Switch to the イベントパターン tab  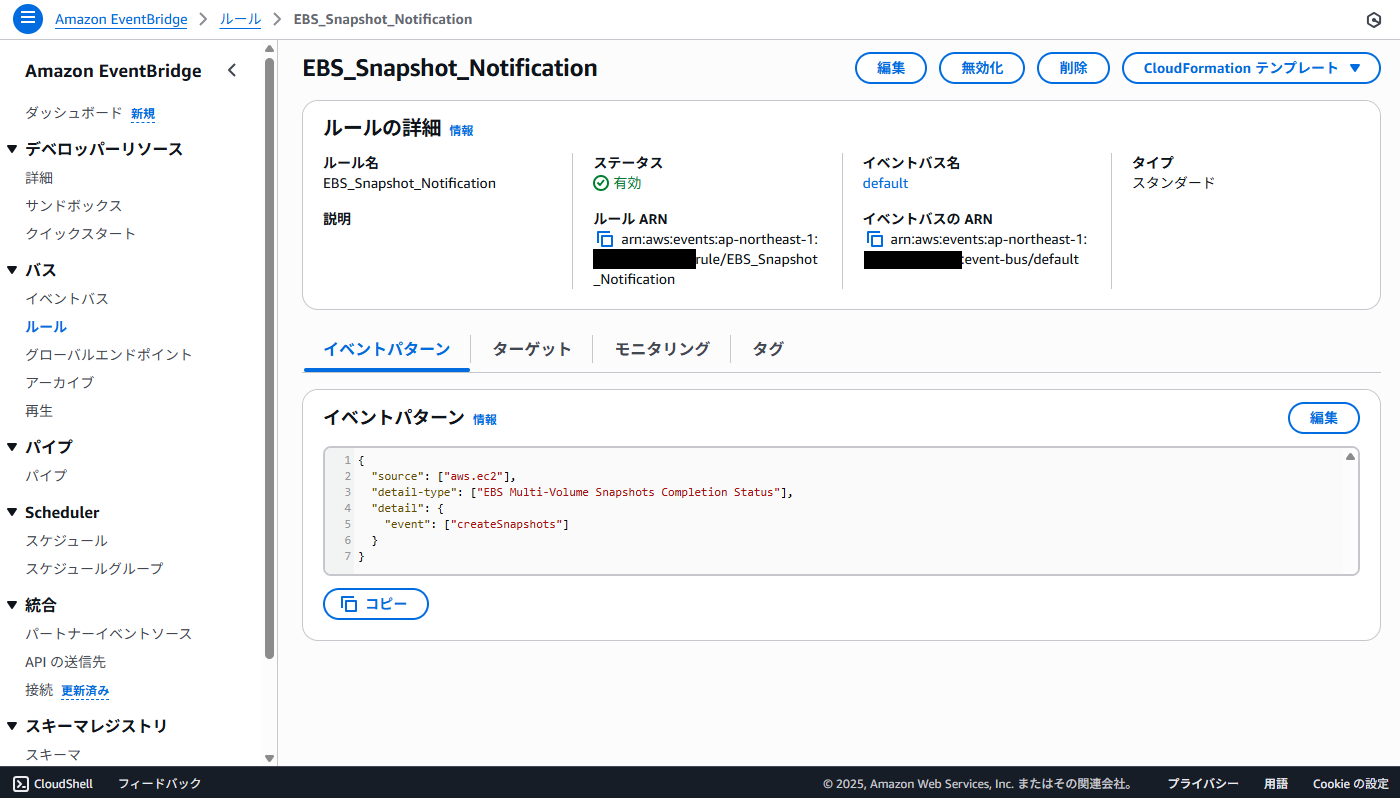pyautogui.click(x=386, y=349)
